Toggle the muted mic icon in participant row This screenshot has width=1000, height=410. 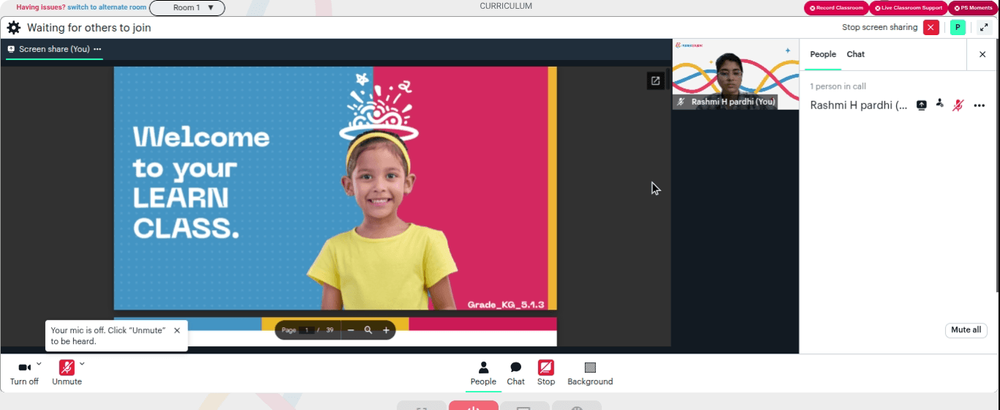pos(958,105)
